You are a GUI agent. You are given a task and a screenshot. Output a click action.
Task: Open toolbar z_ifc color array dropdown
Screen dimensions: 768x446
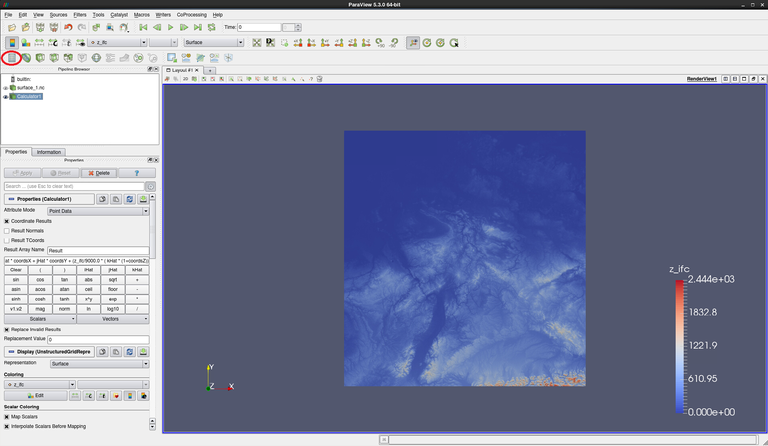118,43
